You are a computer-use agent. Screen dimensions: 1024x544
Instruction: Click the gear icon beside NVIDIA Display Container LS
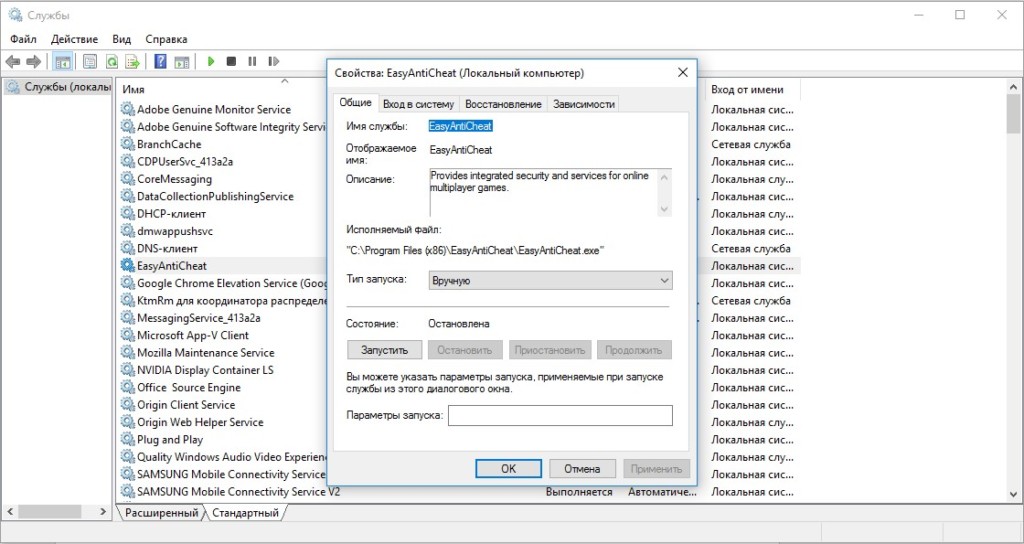click(127, 370)
